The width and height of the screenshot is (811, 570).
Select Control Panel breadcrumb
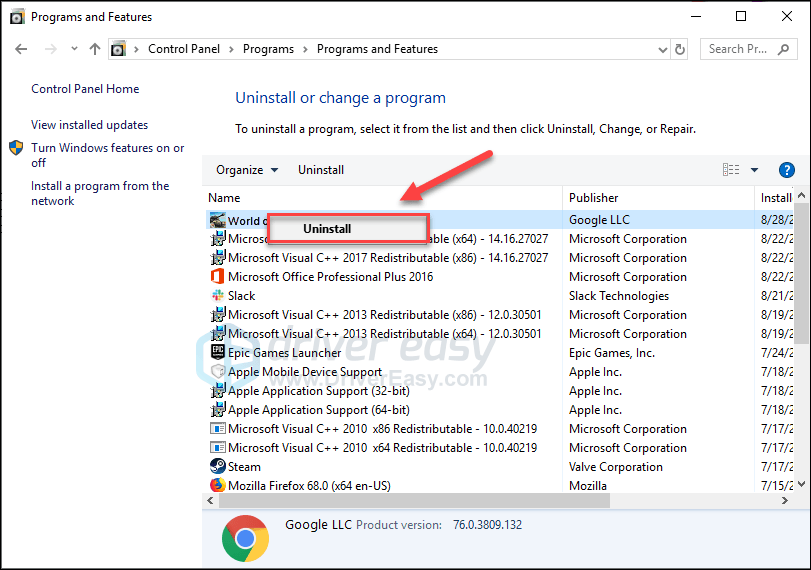(184, 49)
